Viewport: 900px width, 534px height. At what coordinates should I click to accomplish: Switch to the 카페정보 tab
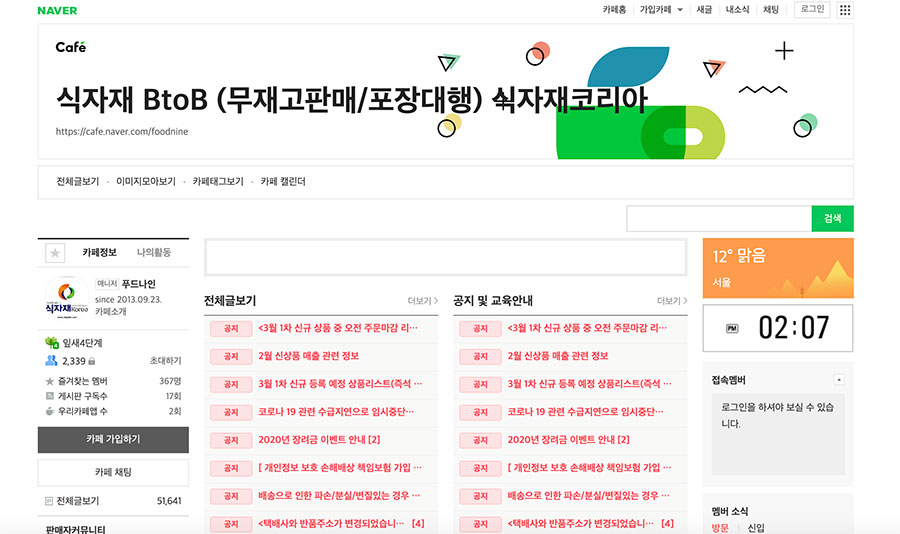tap(99, 253)
